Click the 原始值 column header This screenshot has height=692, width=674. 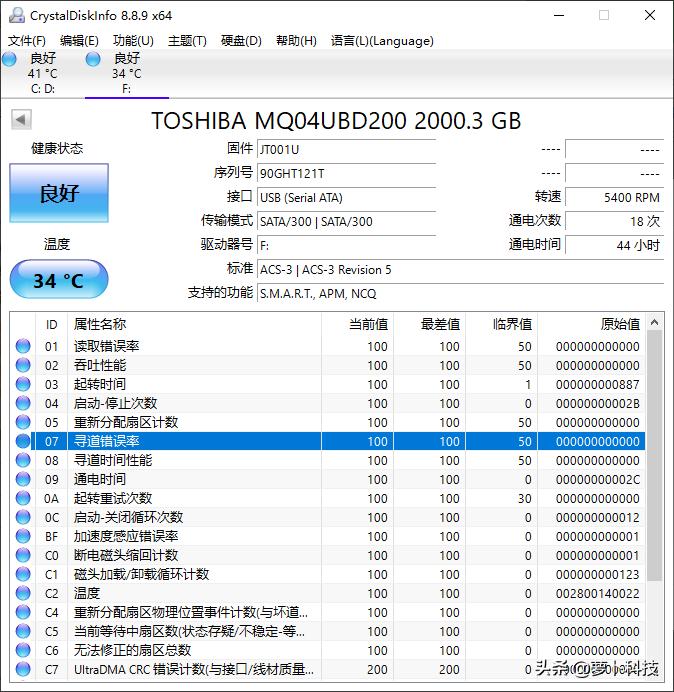619,324
